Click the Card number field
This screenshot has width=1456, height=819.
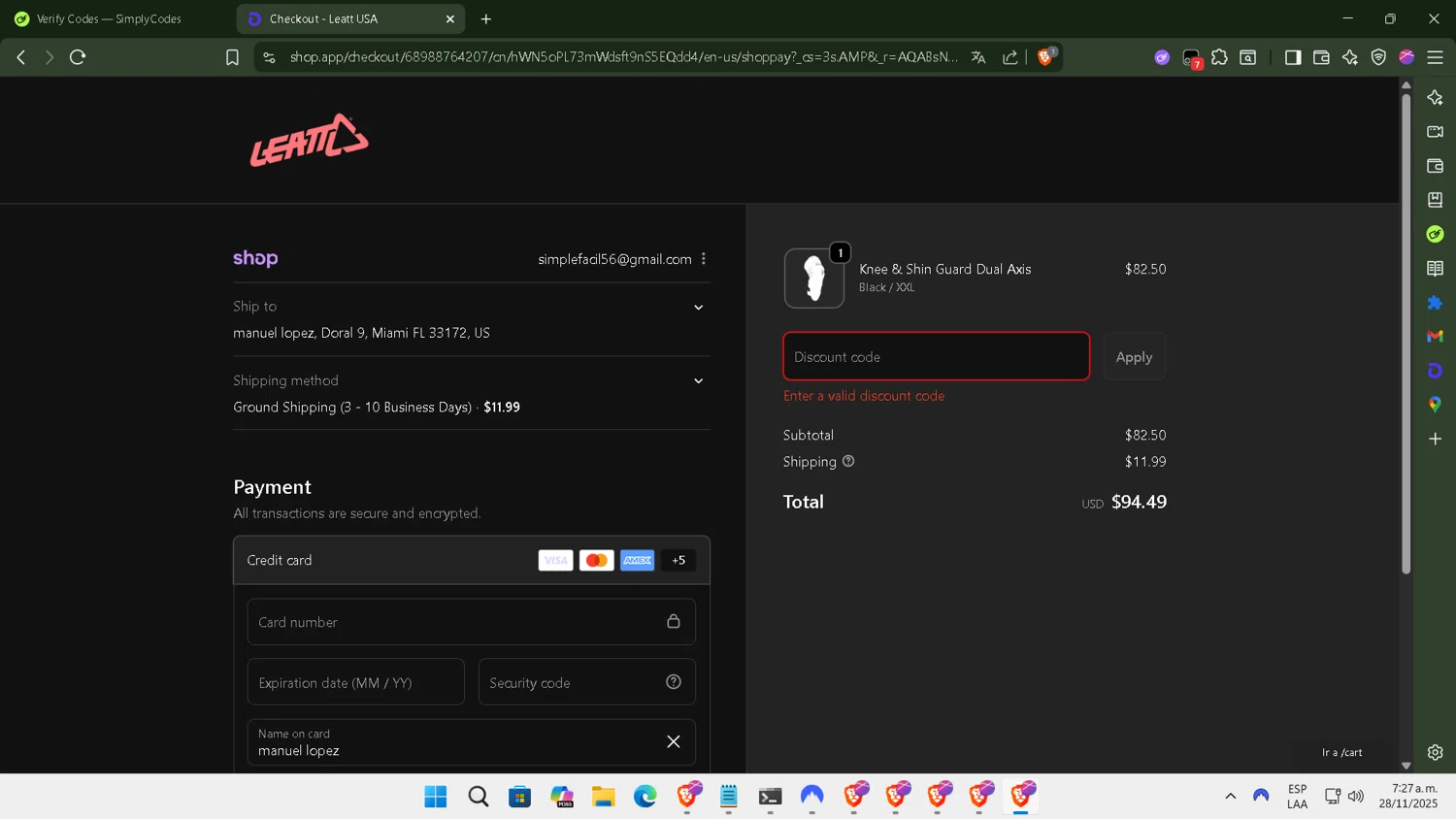471,622
